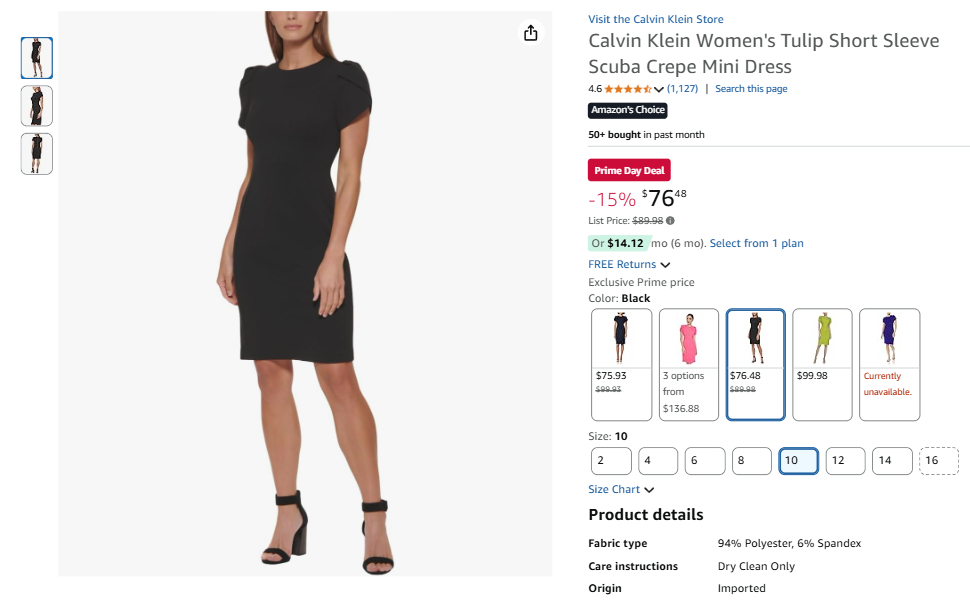
Task: Click Select from 1 plan link
Action: (757, 244)
